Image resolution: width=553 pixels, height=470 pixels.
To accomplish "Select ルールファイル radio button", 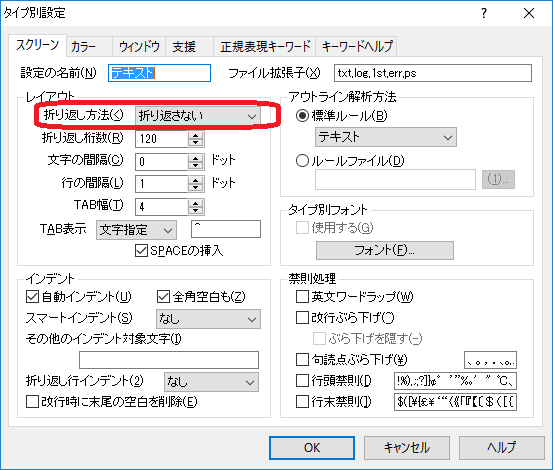I will click(302, 161).
